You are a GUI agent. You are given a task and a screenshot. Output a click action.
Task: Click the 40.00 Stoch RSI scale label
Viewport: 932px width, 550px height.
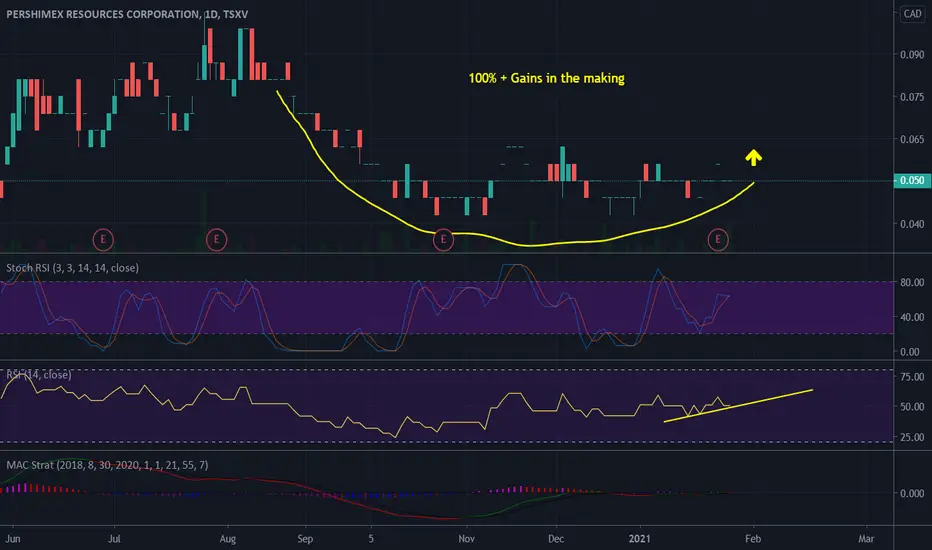[x=912, y=317]
